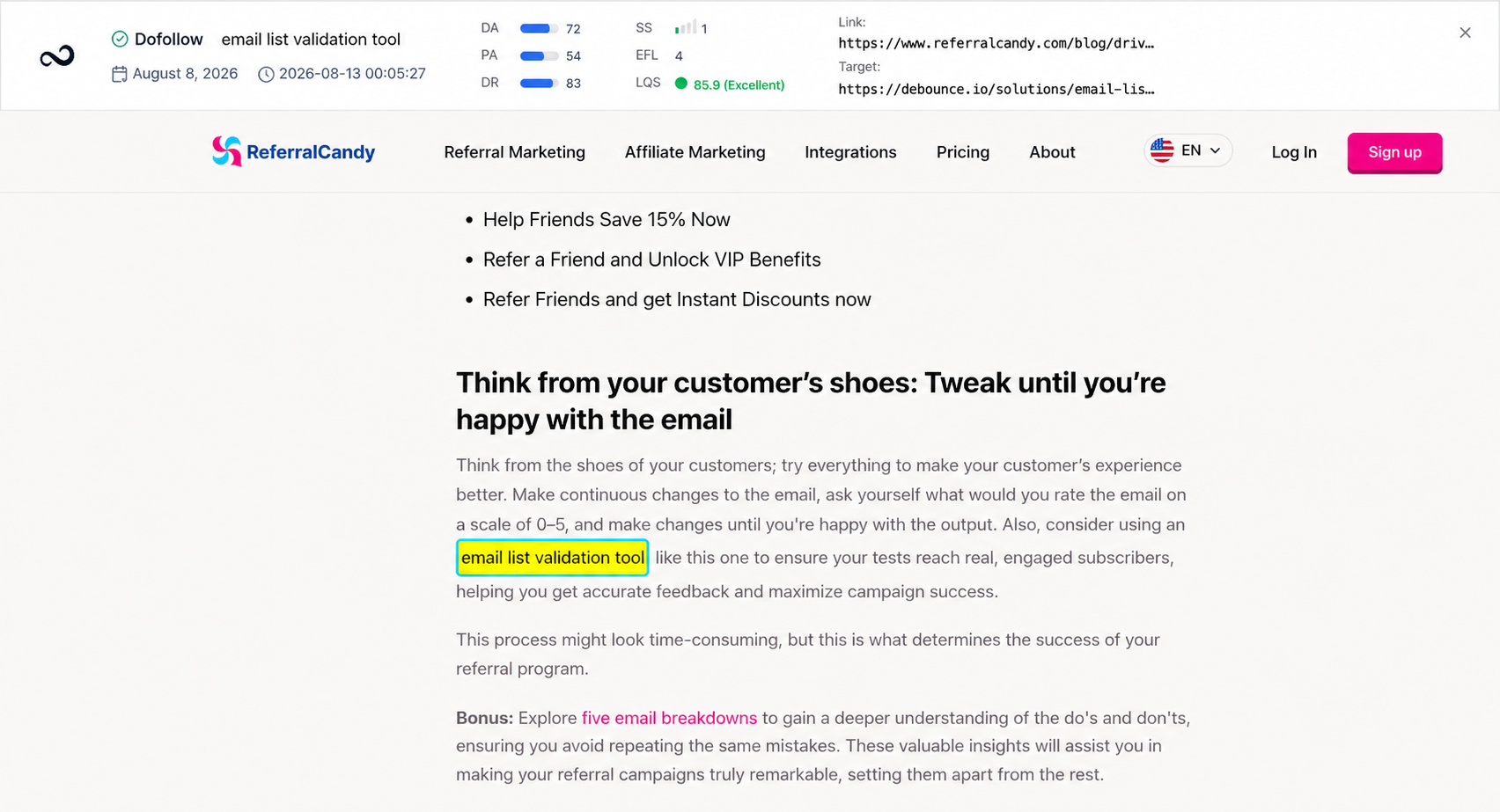Open the Affiliate Marketing menu

(x=695, y=152)
